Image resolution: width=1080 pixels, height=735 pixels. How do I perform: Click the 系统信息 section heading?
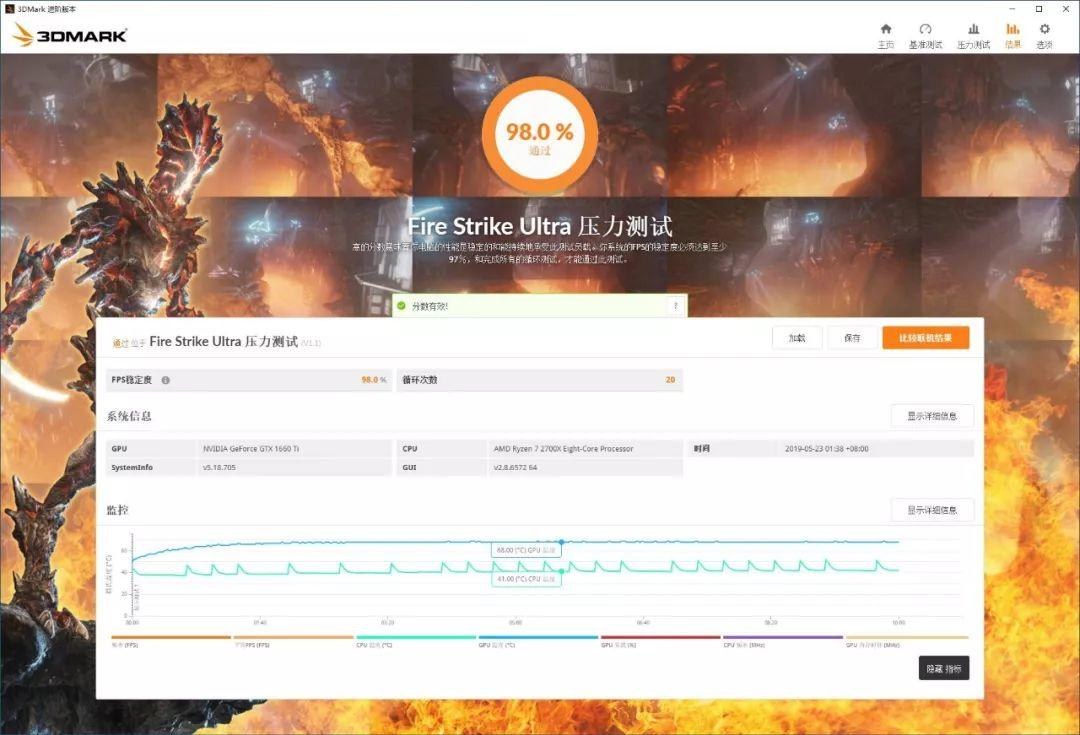coord(129,416)
